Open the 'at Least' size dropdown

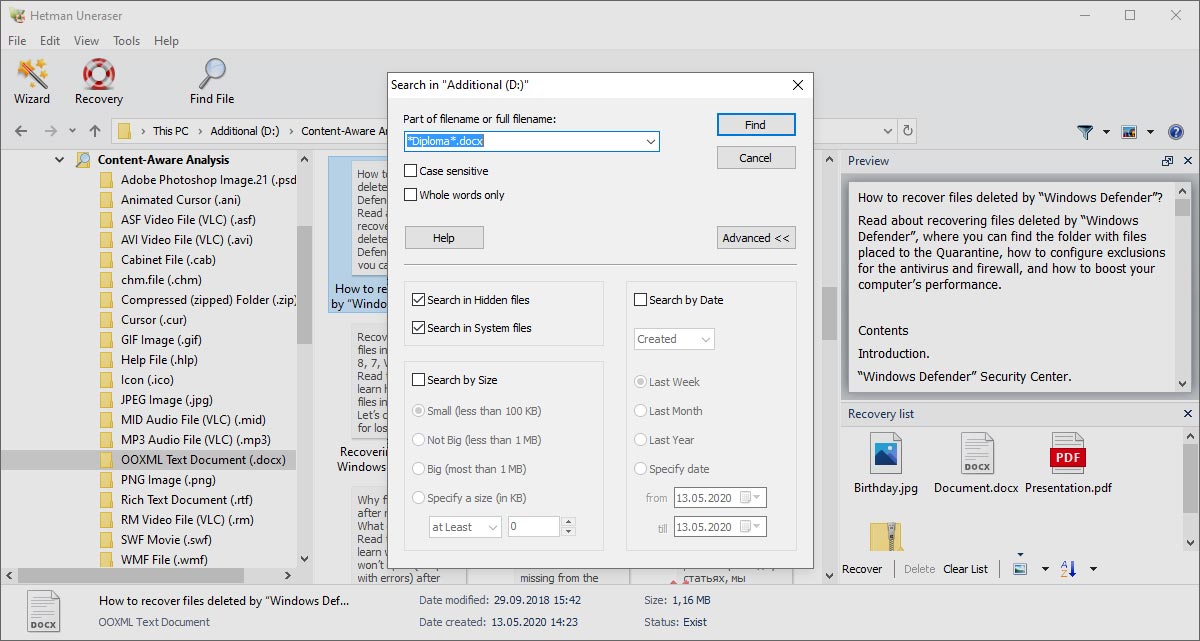[x=493, y=527]
